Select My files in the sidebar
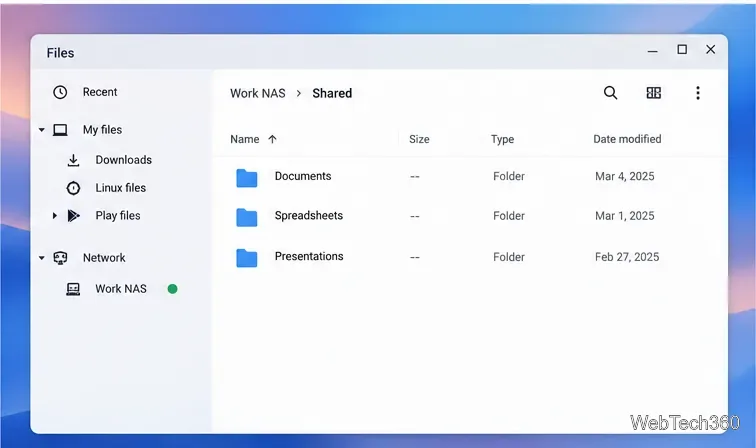756x448 pixels. [102, 130]
